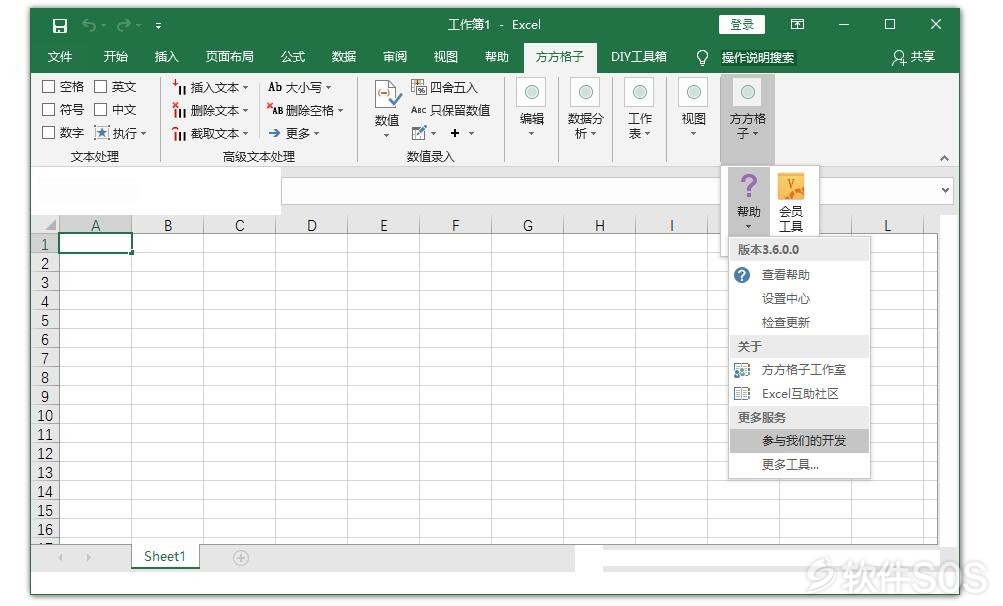The image size is (1003, 606).
Task: Open the 文件 tab
Action: (59, 57)
